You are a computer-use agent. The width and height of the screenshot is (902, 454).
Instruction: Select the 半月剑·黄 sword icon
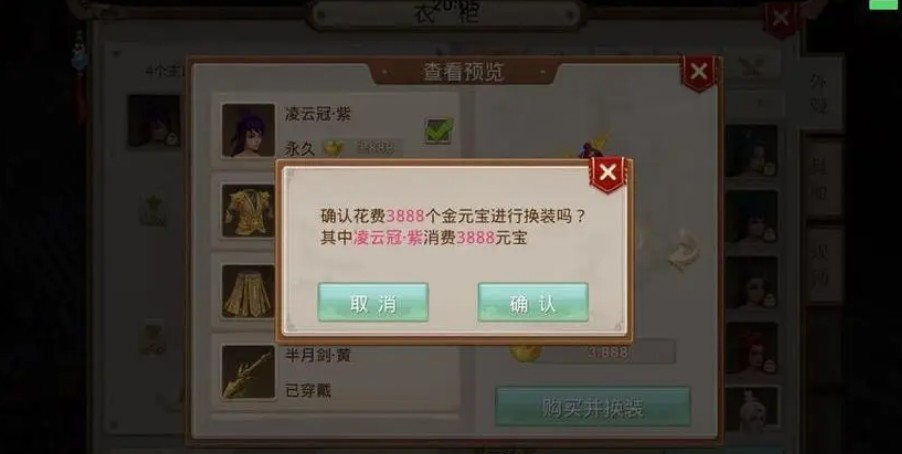coord(249,372)
